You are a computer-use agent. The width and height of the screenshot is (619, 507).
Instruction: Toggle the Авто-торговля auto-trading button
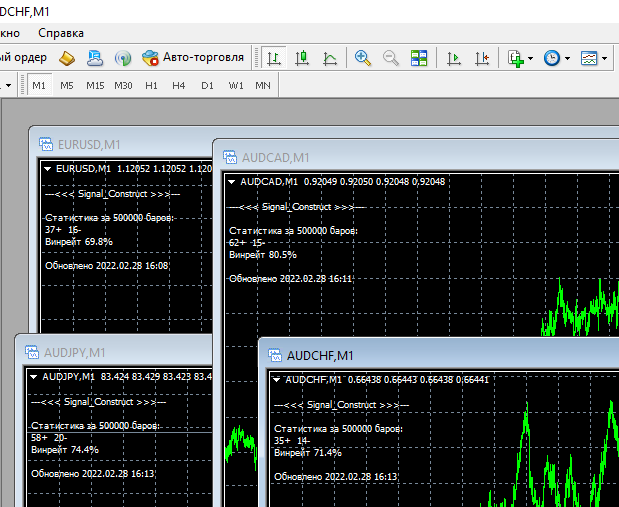tap(193, 58)
